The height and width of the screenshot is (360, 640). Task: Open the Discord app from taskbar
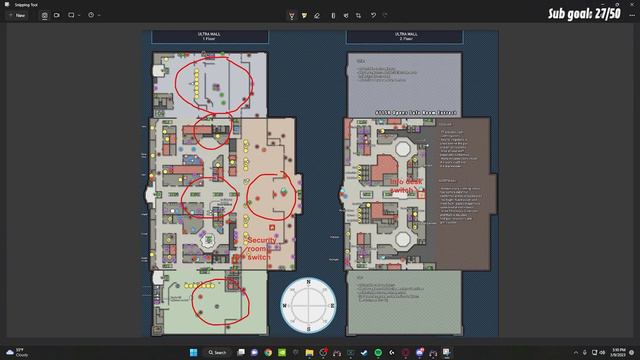pos(420,352)
